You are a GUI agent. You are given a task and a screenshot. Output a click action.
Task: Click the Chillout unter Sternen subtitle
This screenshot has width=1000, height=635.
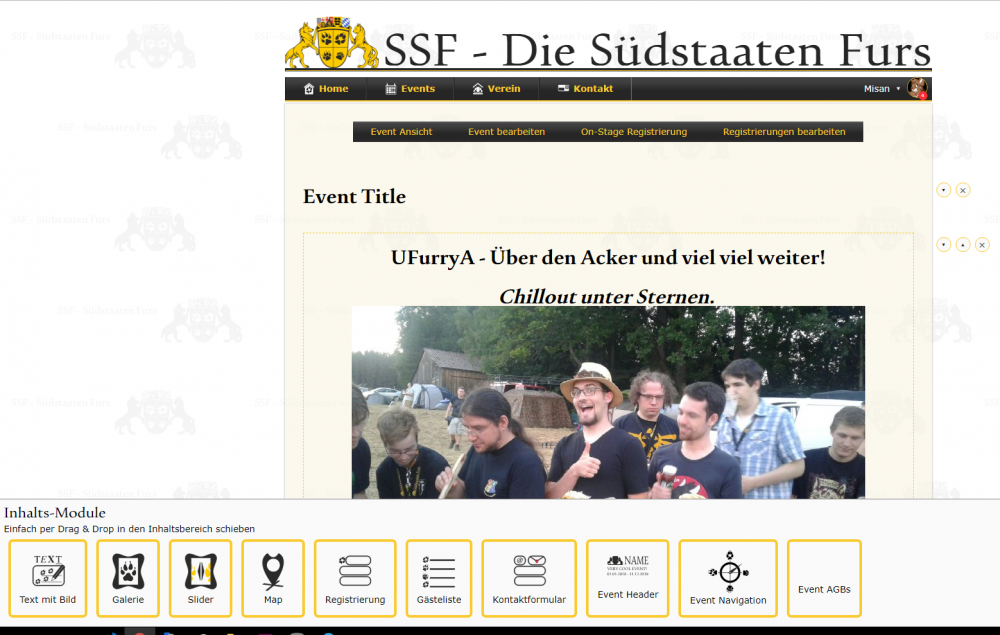coord(607,296)
